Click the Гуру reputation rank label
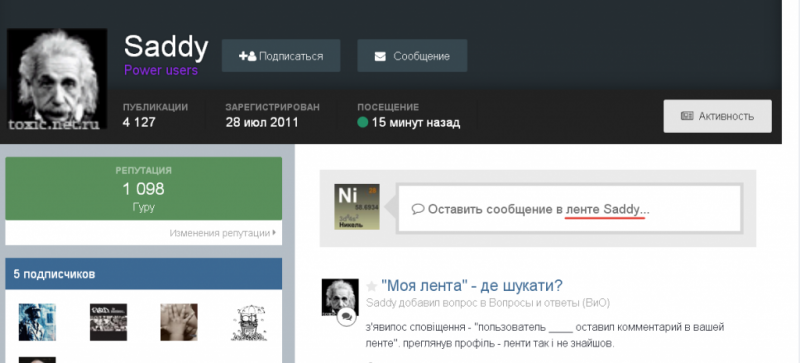The image size is (800, 363). point(143,207)
